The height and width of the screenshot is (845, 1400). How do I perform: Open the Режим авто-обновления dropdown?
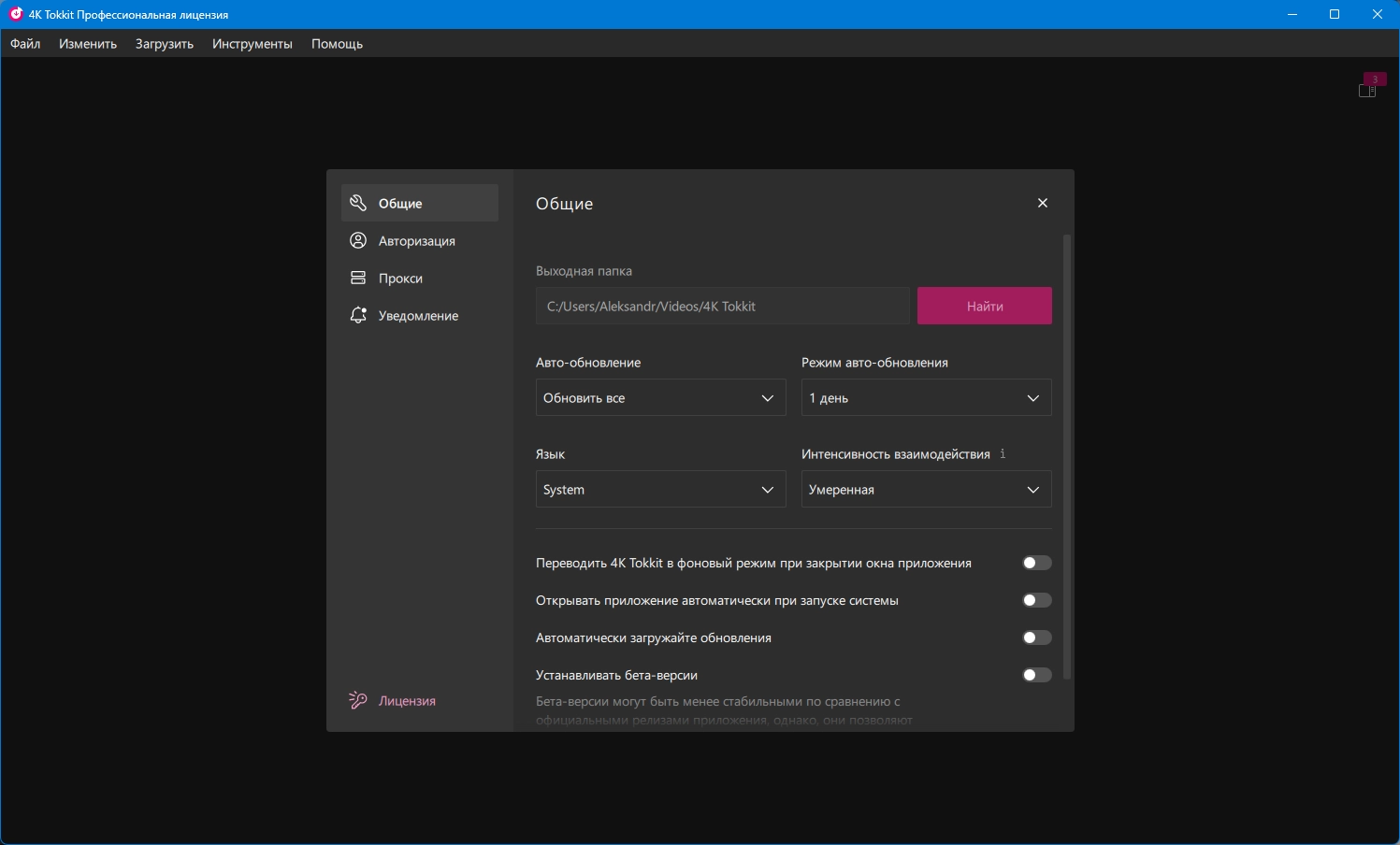pyautogui.click(x=926, y=397)
